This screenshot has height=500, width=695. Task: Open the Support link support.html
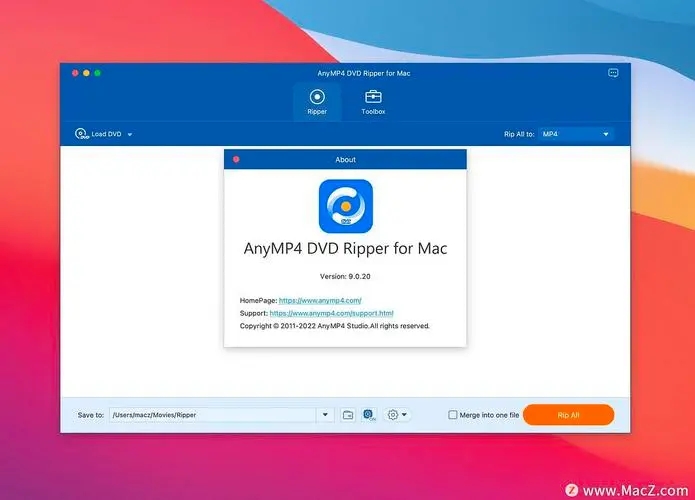pyautogui.click(x=332, y=313)
